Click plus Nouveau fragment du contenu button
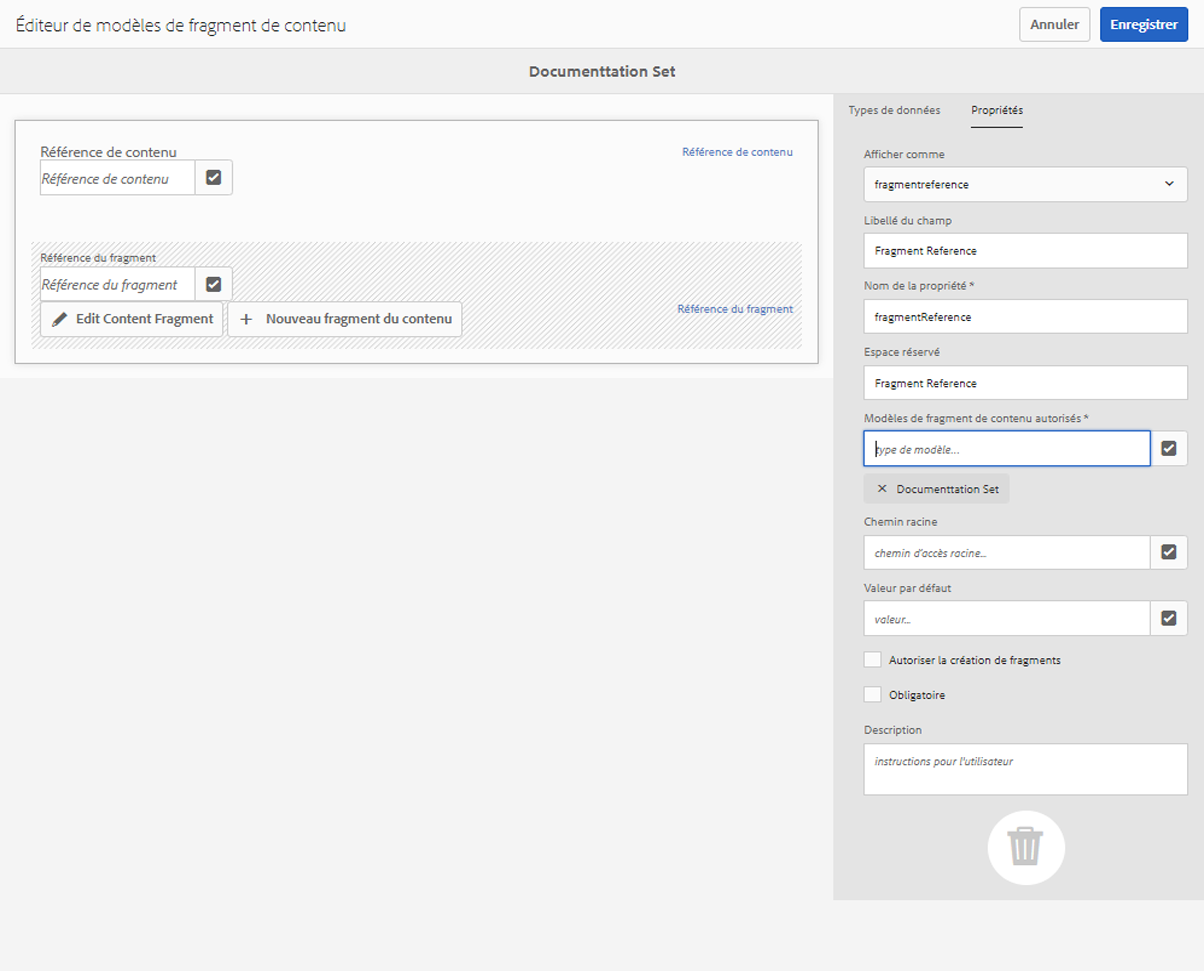The height and width of the screenshot is (971, 1204). pos(345,319)
